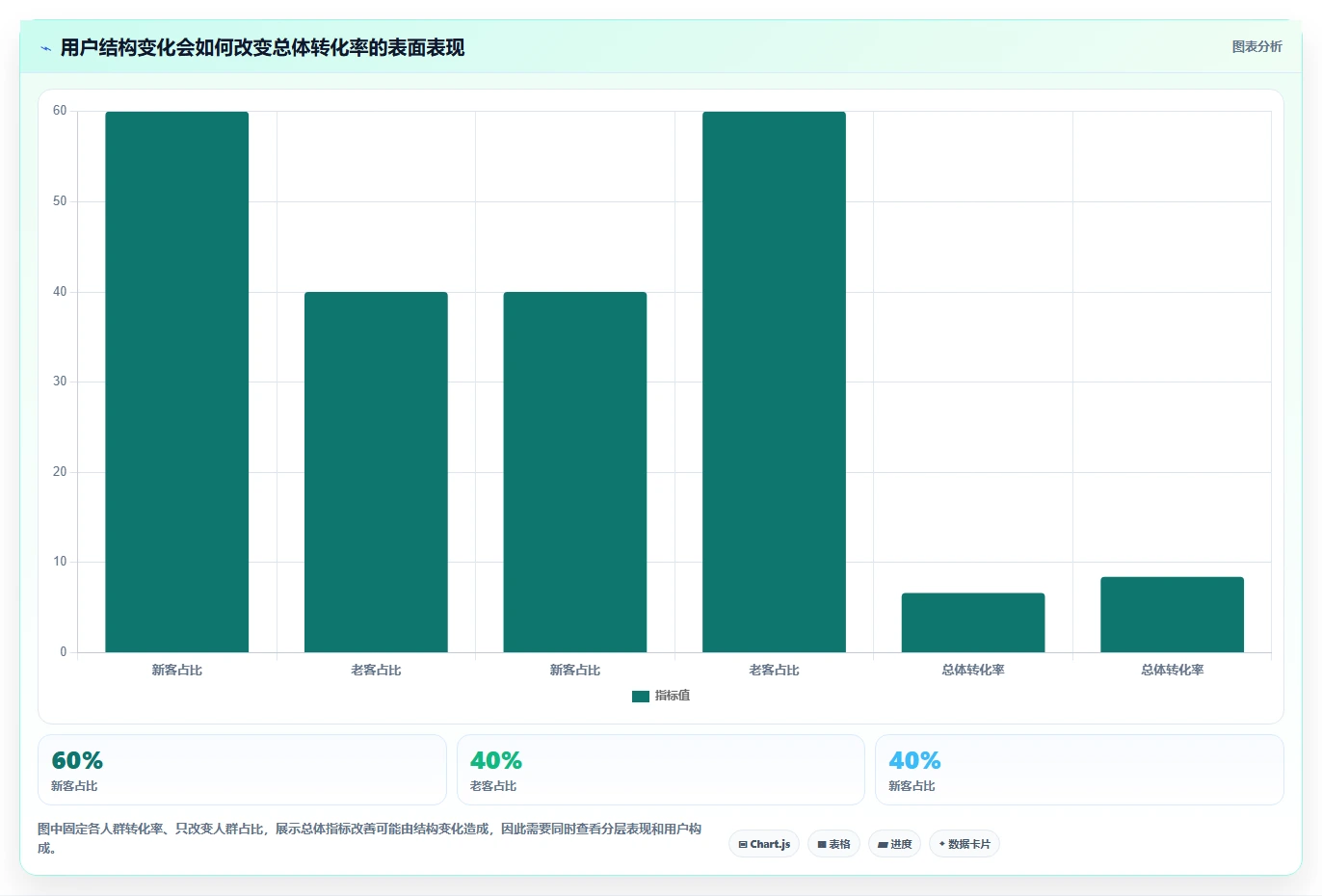Click the blue 40% 新客占比 stat card
The height and width of the screenshot is (896, 1322).
1079,770
